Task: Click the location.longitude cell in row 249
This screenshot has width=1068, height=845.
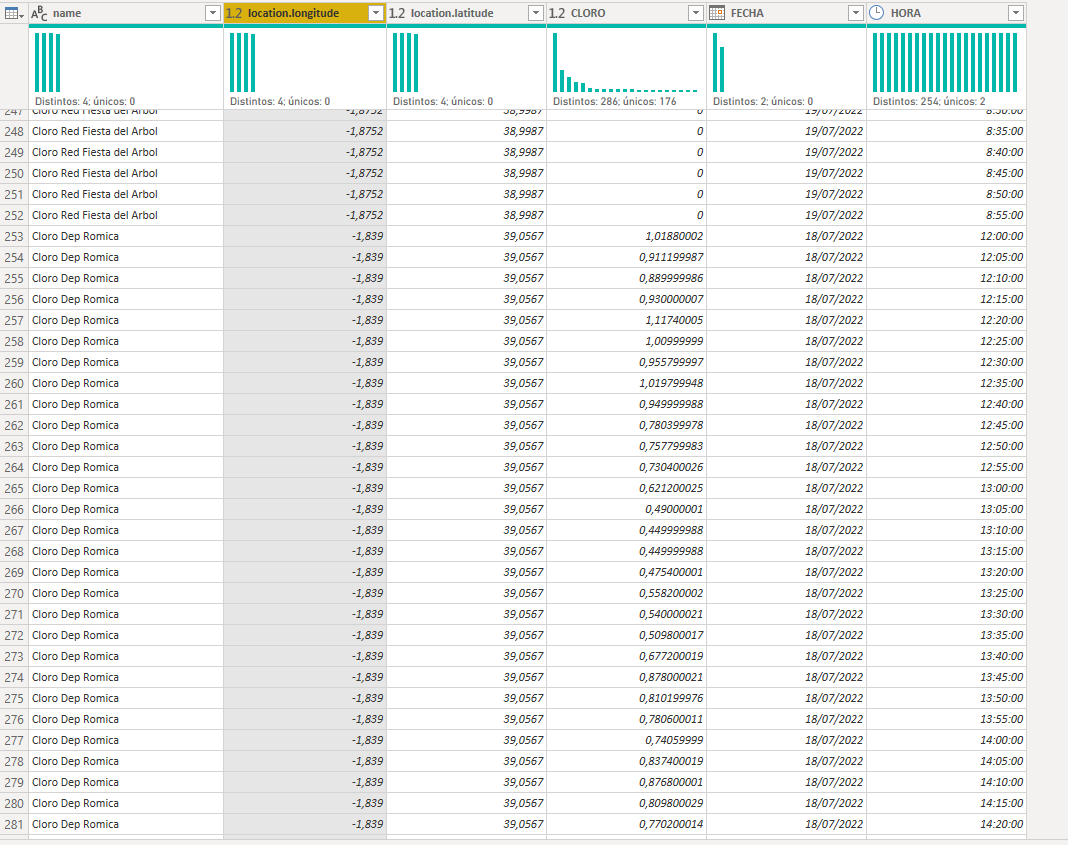Action: (304, 153)
